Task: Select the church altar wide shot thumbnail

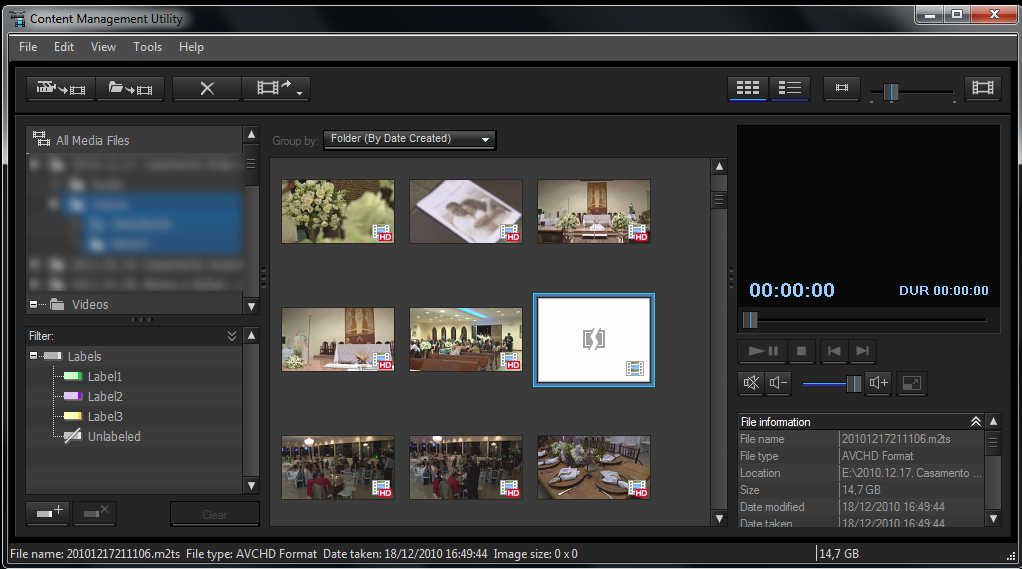Action: coord(593,211)
